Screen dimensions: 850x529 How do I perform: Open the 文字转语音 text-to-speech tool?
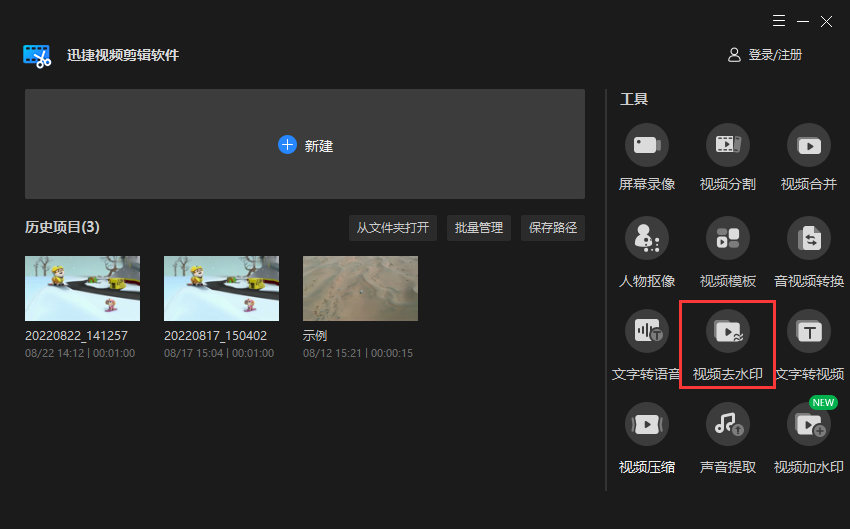(x=646, y=332)
